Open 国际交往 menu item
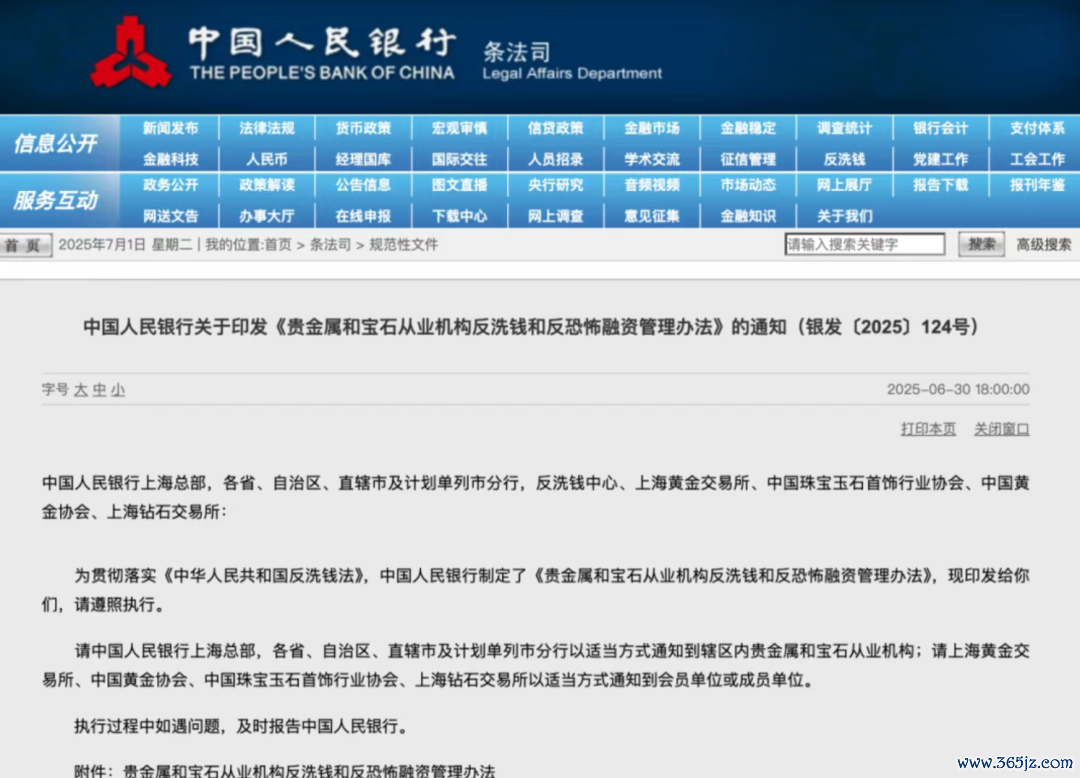 [x=459, y=160]
